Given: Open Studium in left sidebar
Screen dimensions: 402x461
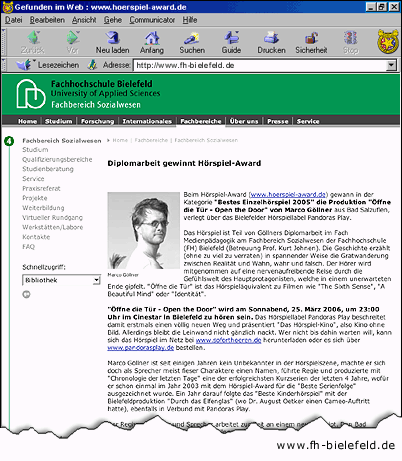Looking at the screenshot, I should point(35,150).
